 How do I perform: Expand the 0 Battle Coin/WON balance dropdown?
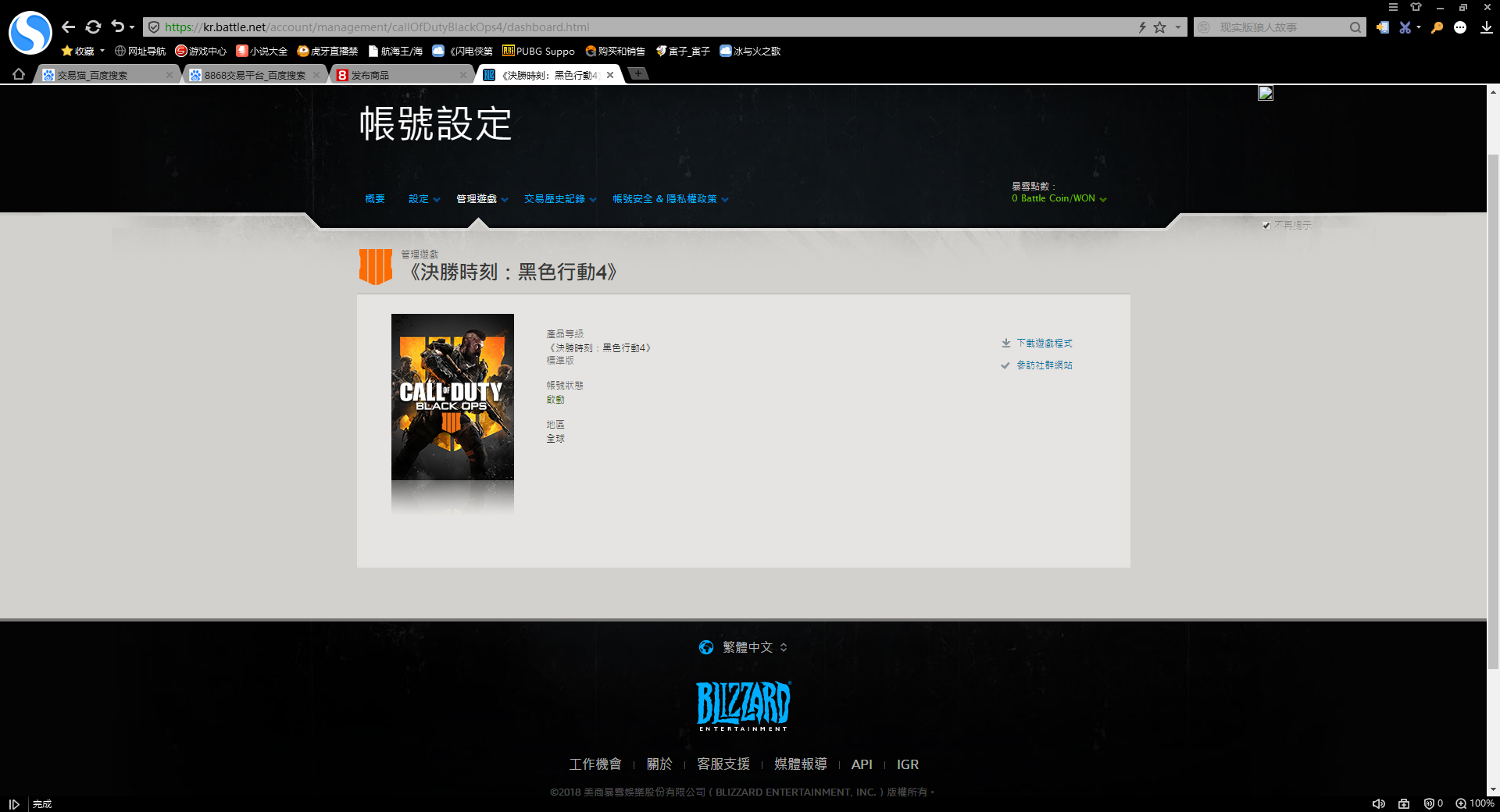point(1059,198)
